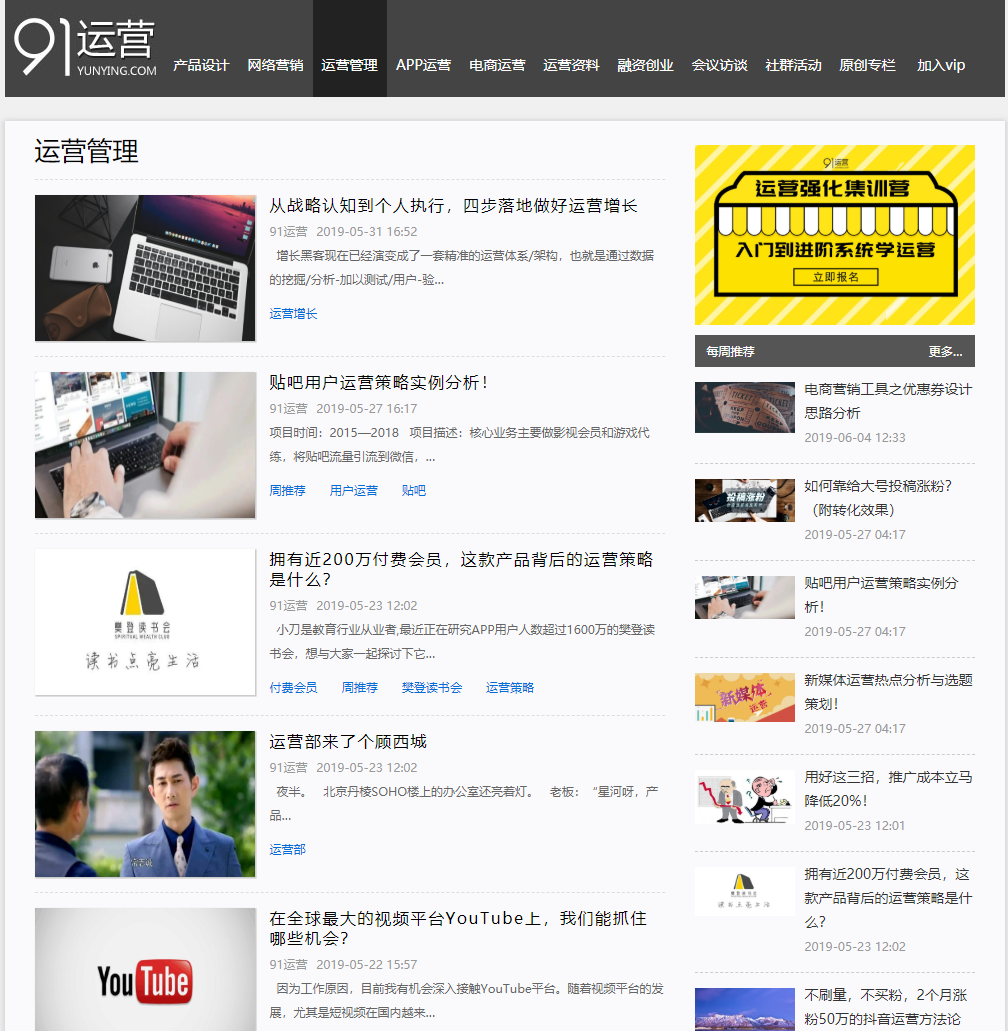Open the snowy mountain sidebar thumbnail
This screenshot has width=1008, height=1031.
(x=744, y=1009)
